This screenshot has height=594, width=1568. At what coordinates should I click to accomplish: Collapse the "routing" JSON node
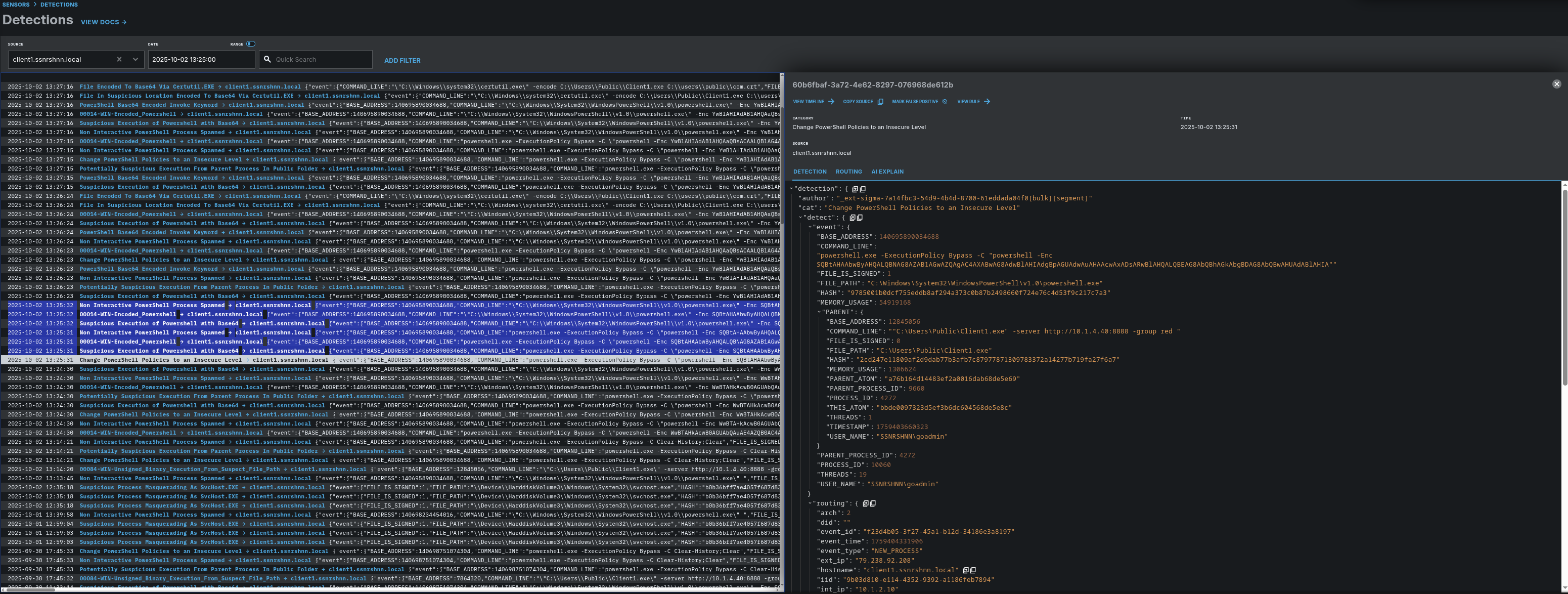point(810,504)
